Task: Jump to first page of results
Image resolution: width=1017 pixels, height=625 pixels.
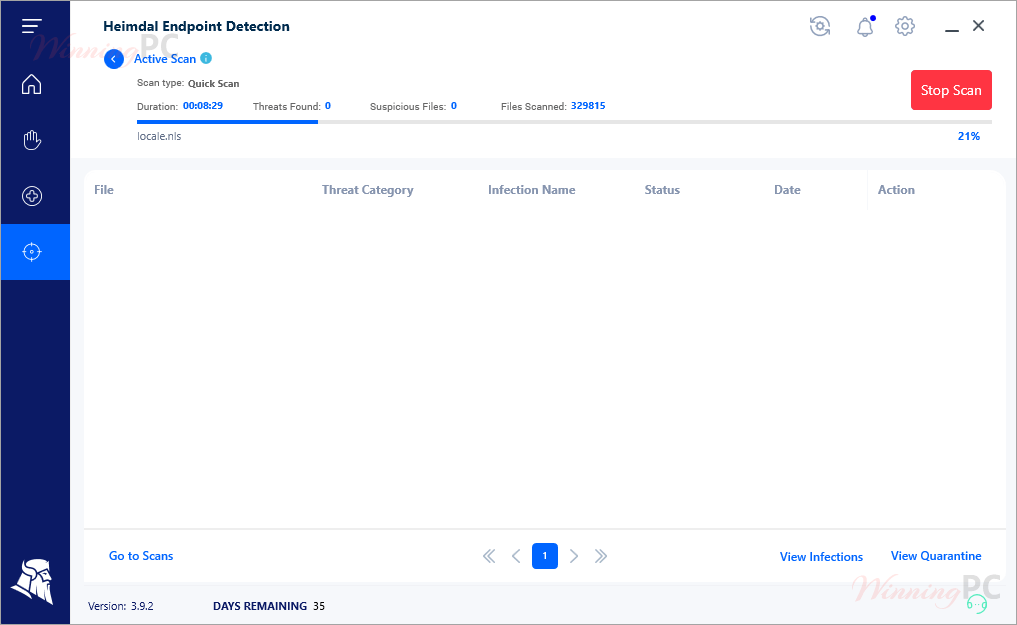Action: 489,556
